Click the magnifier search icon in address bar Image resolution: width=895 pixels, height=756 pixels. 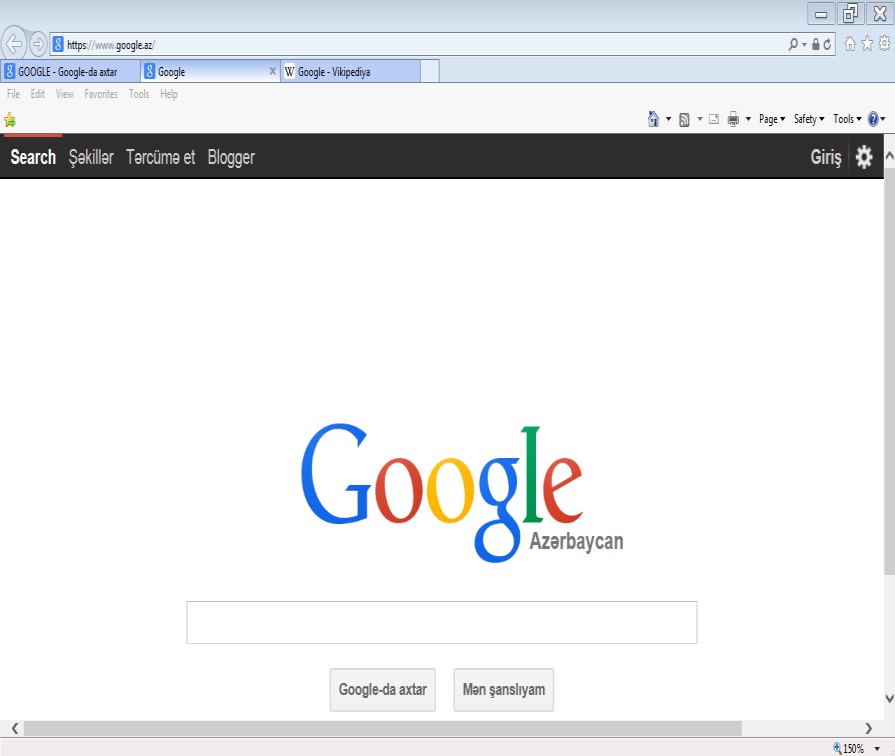(793, 44)
